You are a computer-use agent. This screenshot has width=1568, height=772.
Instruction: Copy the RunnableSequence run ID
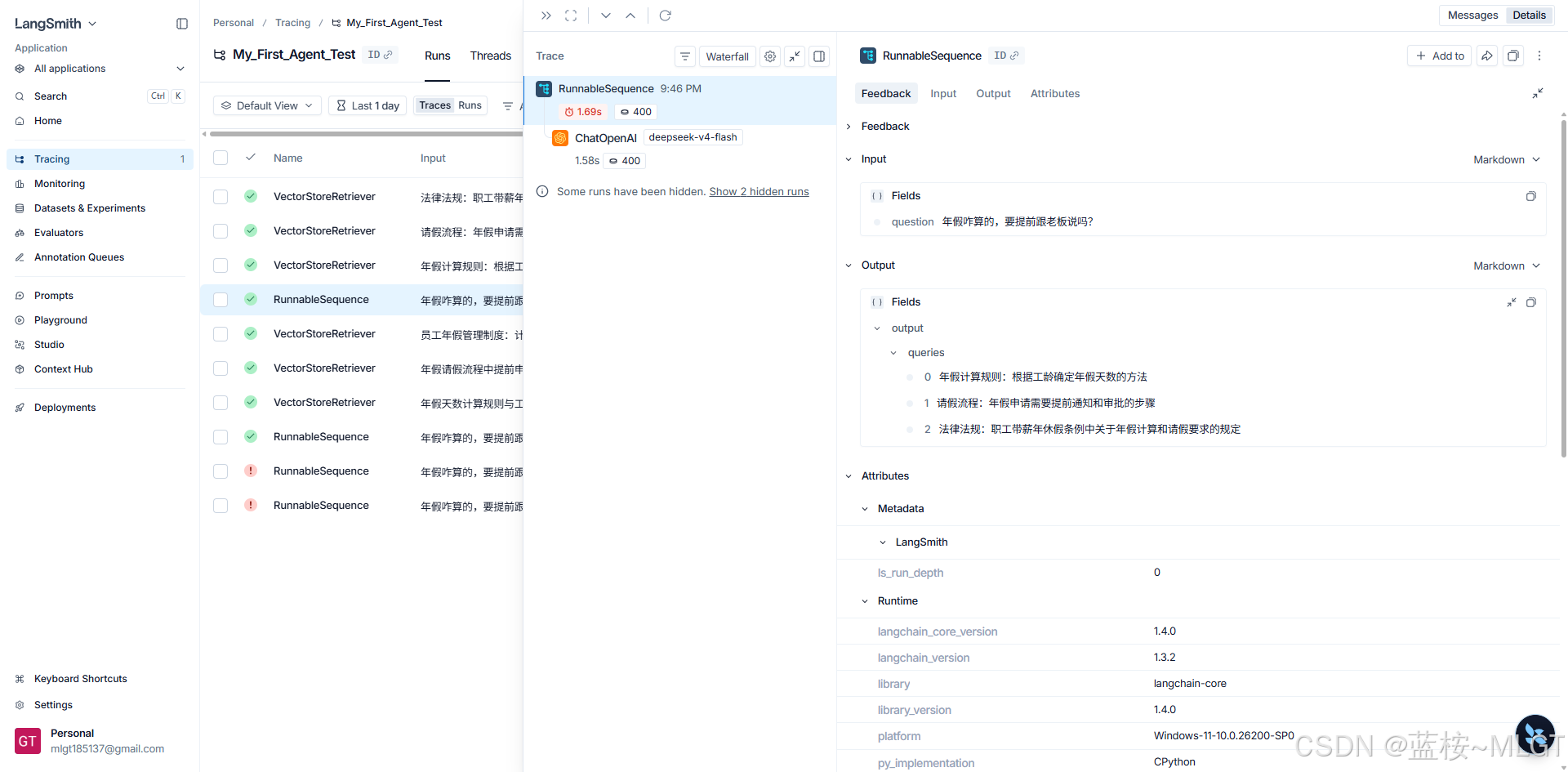coord(1006,56)
